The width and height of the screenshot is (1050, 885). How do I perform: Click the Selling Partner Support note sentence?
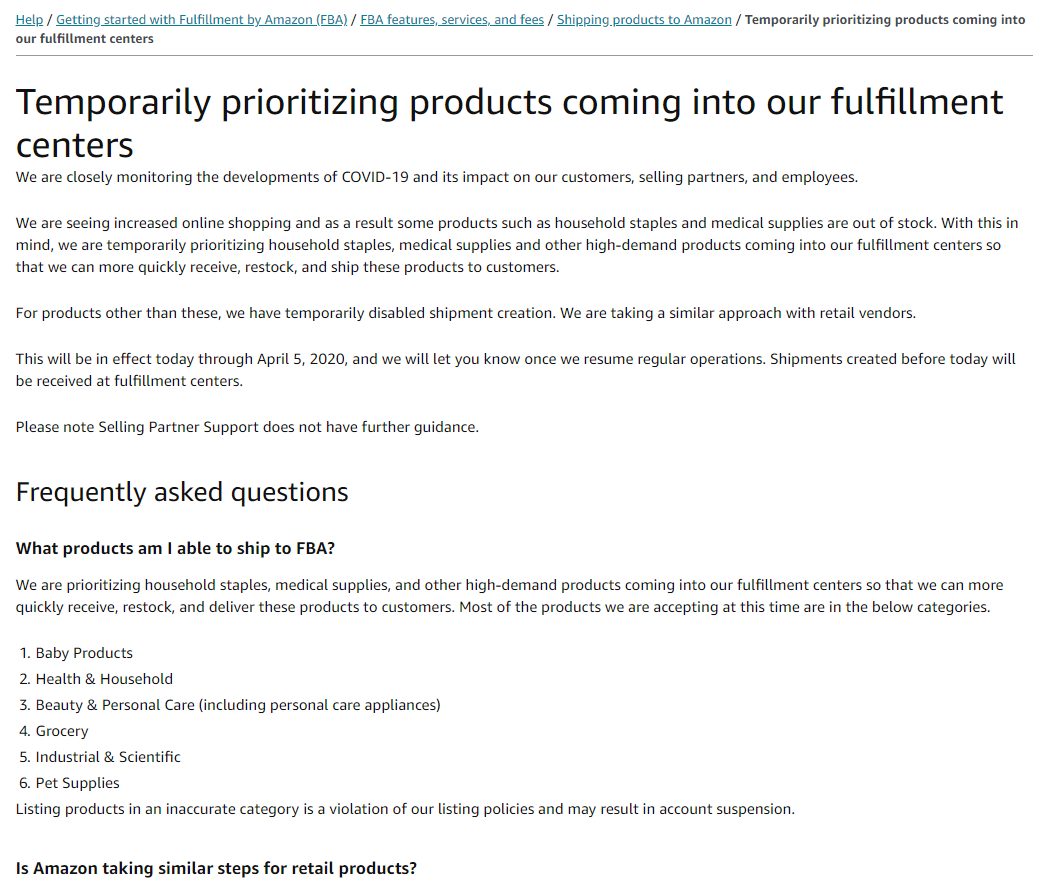247,427
